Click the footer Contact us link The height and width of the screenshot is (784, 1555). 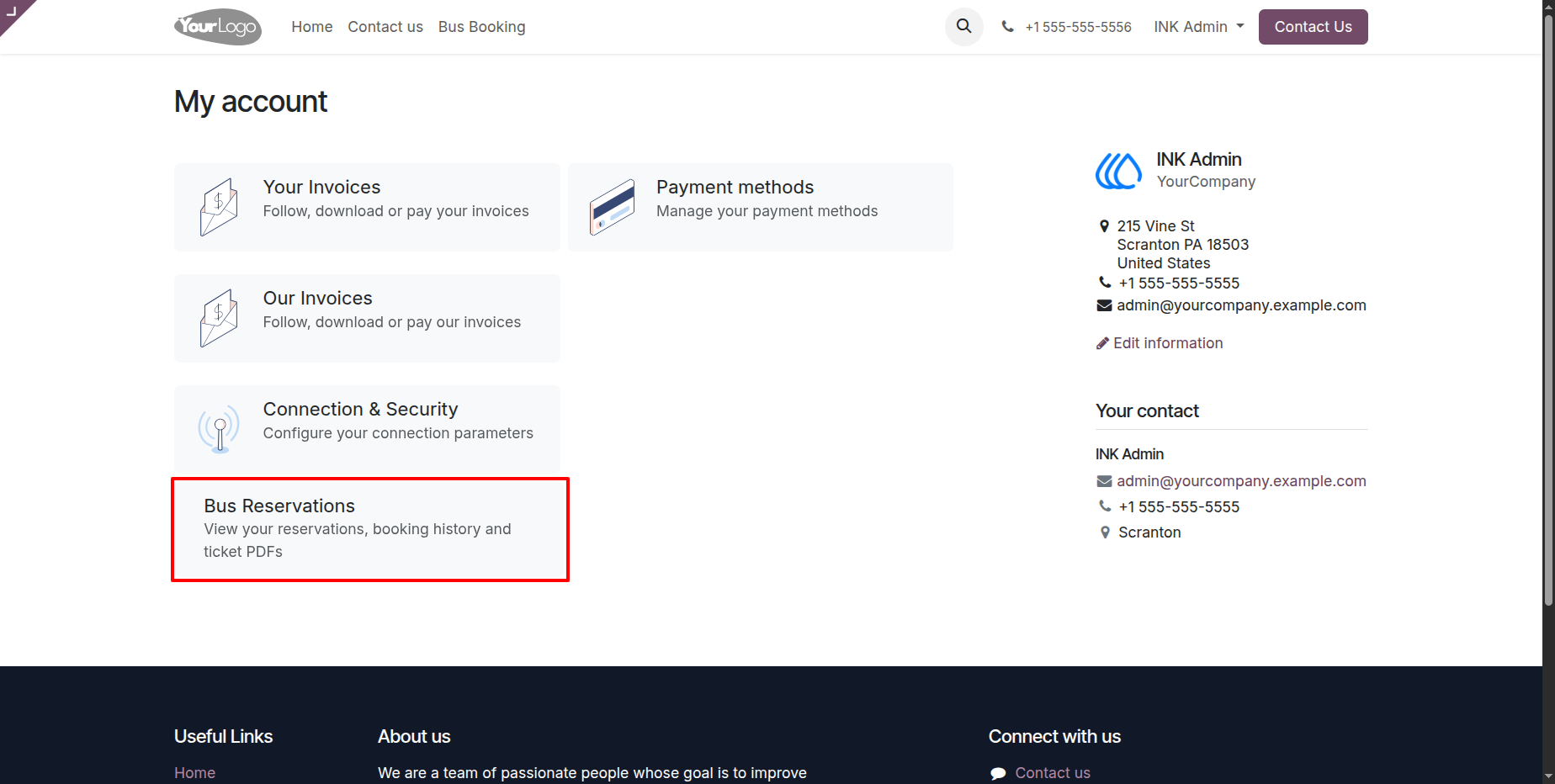coord(1052,773)
